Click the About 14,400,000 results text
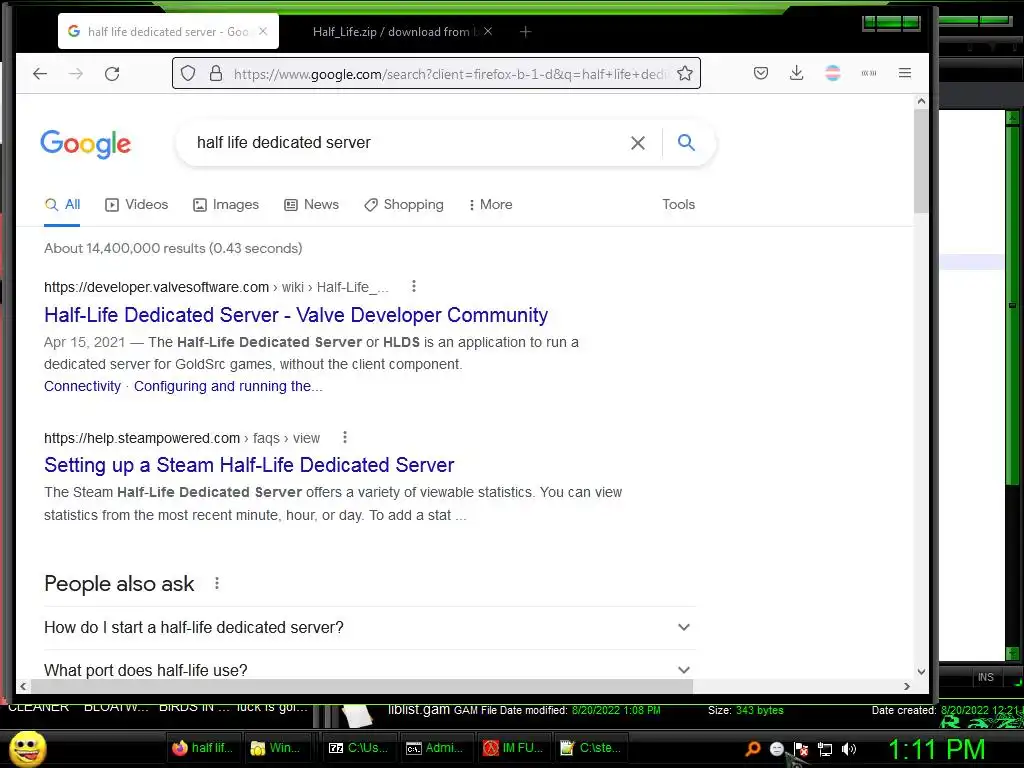The width and height of the screenshot is (1024, 768). [173, 248]
